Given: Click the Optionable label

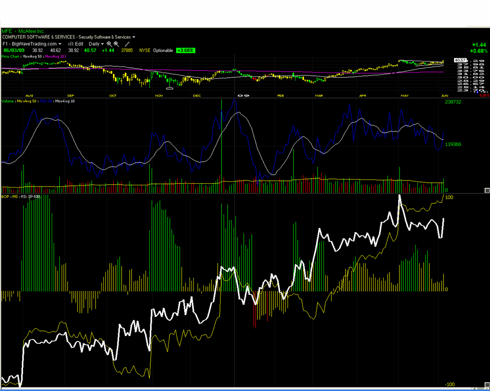Looking at the screenshot, I should [x=163, y=50].
